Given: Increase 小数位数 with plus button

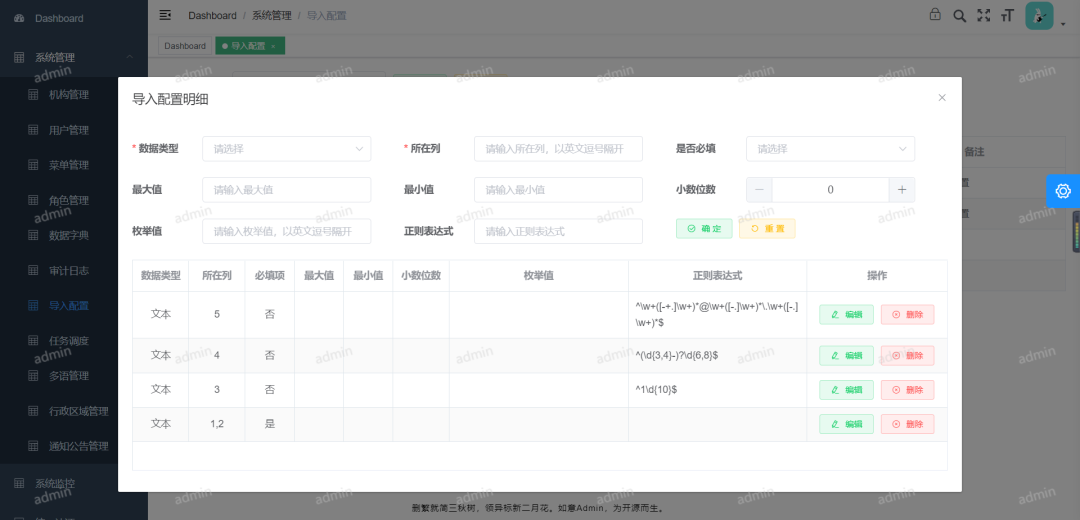Looking at the screenshot, I should (x=901, y=190).
